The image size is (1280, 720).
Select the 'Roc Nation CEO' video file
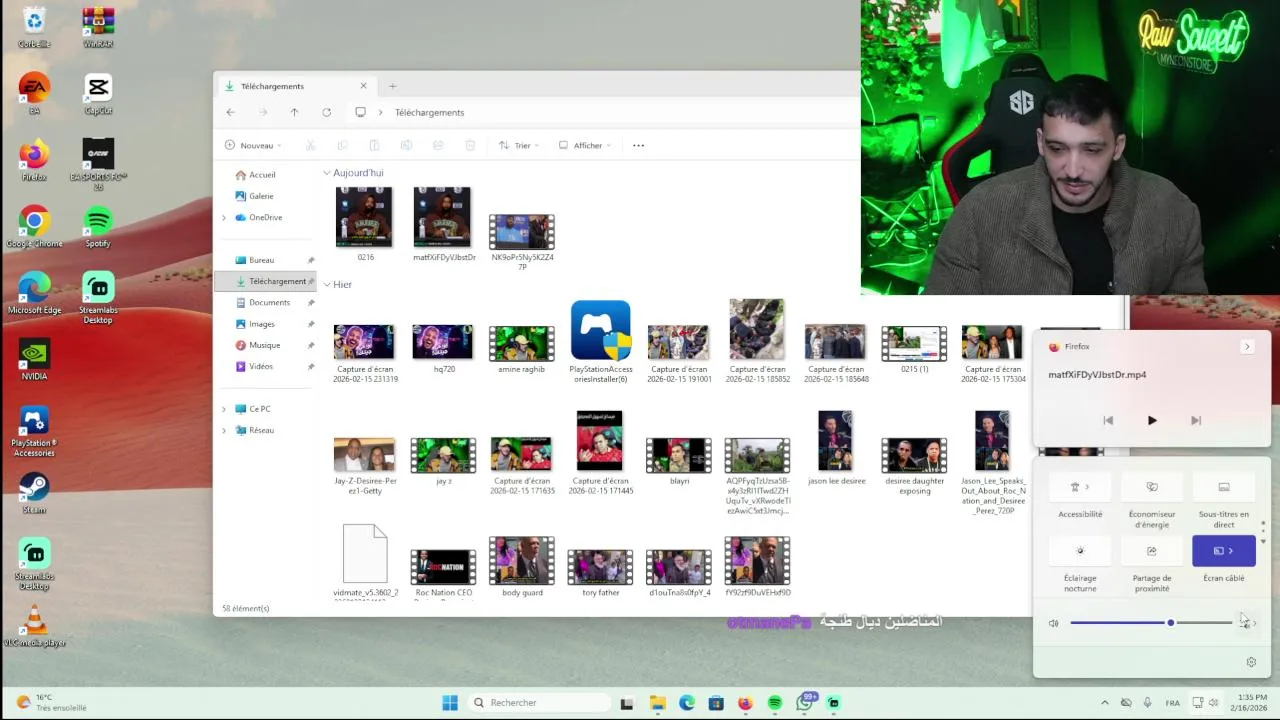(443, 572)
